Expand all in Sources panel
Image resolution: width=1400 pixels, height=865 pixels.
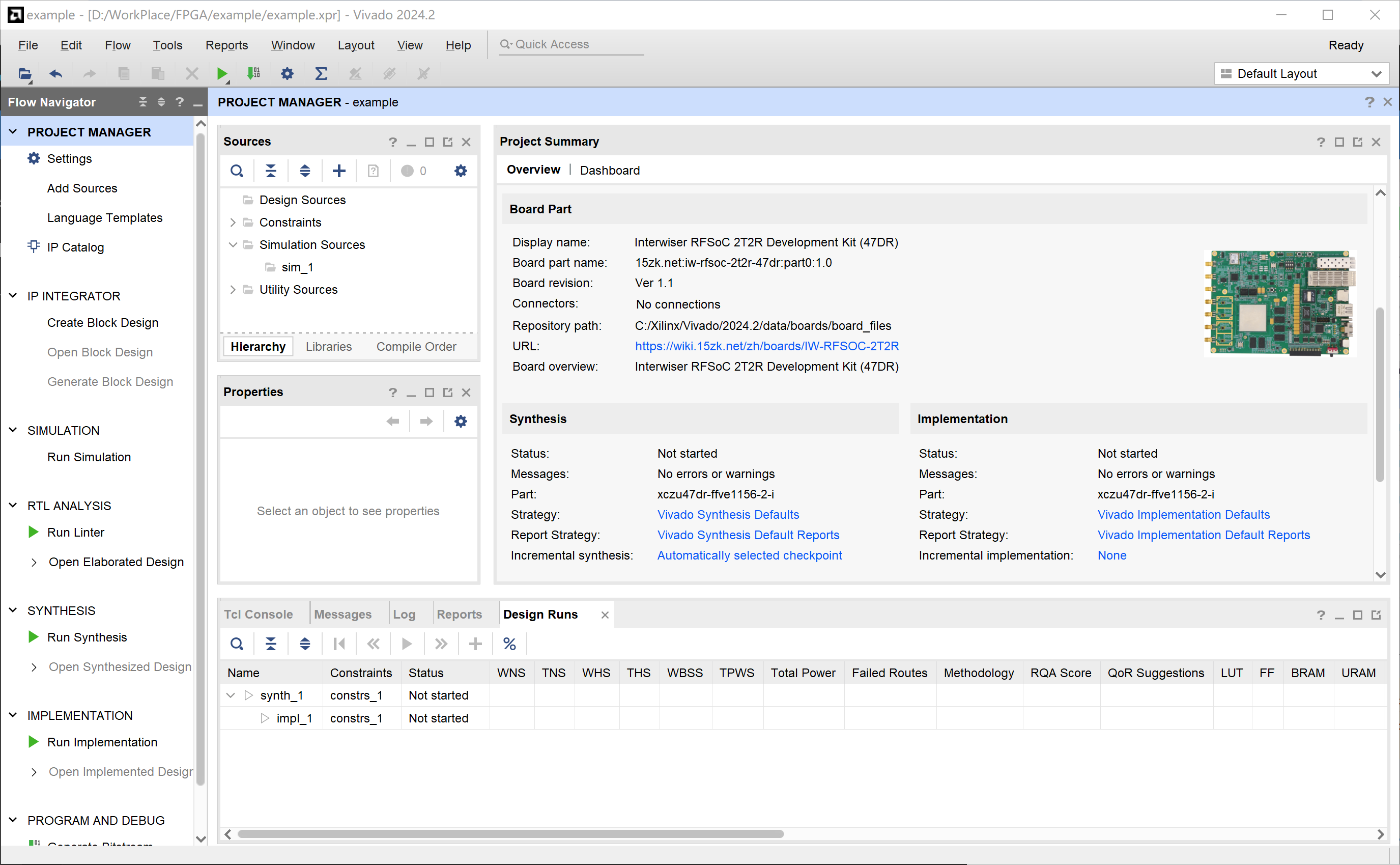click(305, 171)
